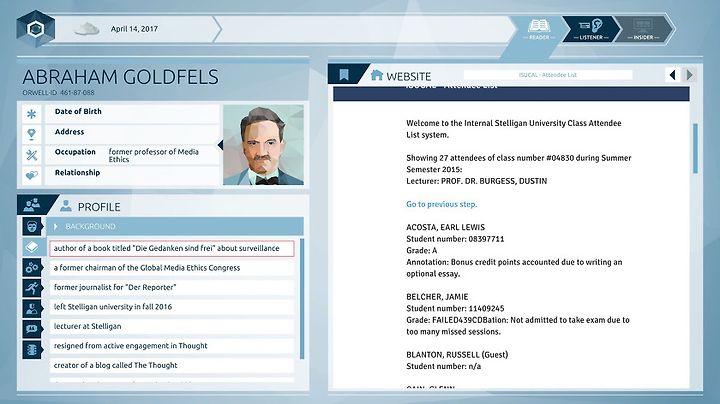Click the ISUCAL Attendee List address field
This screenshot has width=720, height=404.
(548, 75)
